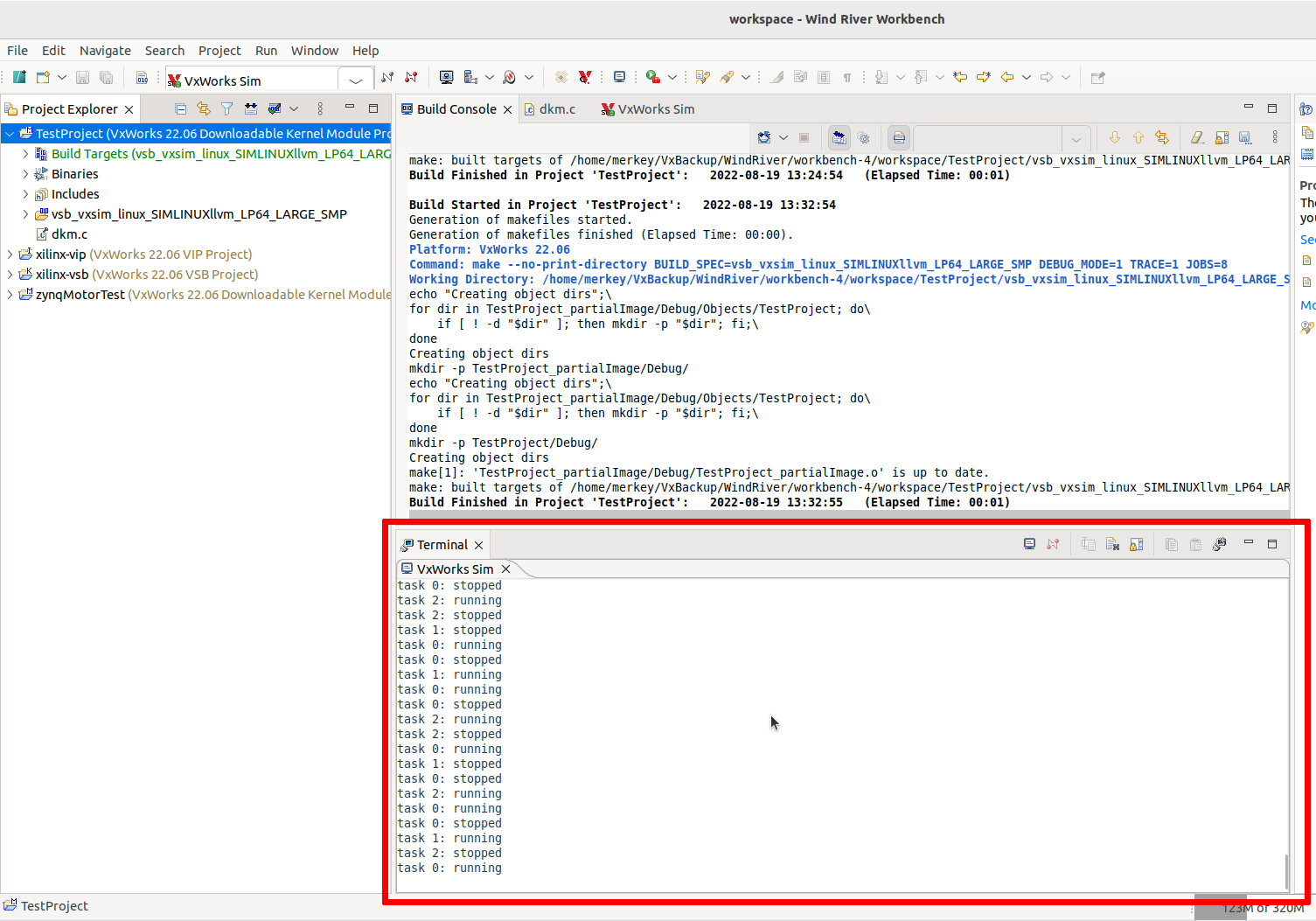Click the external tools icon in main toolbar
The image size is (1316, 921).
coord(652,77)
